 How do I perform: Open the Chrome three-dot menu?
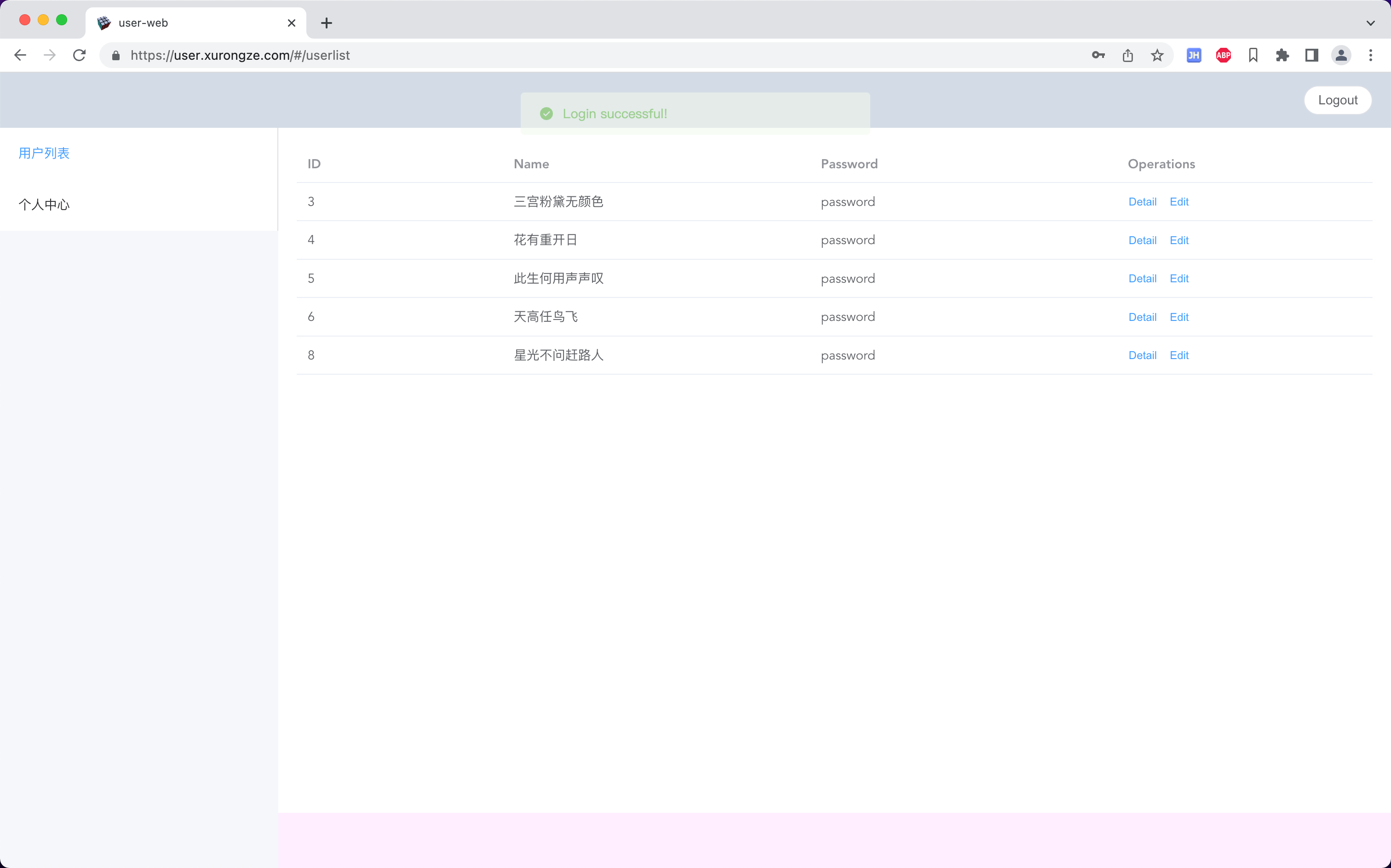pos(1370,55)
